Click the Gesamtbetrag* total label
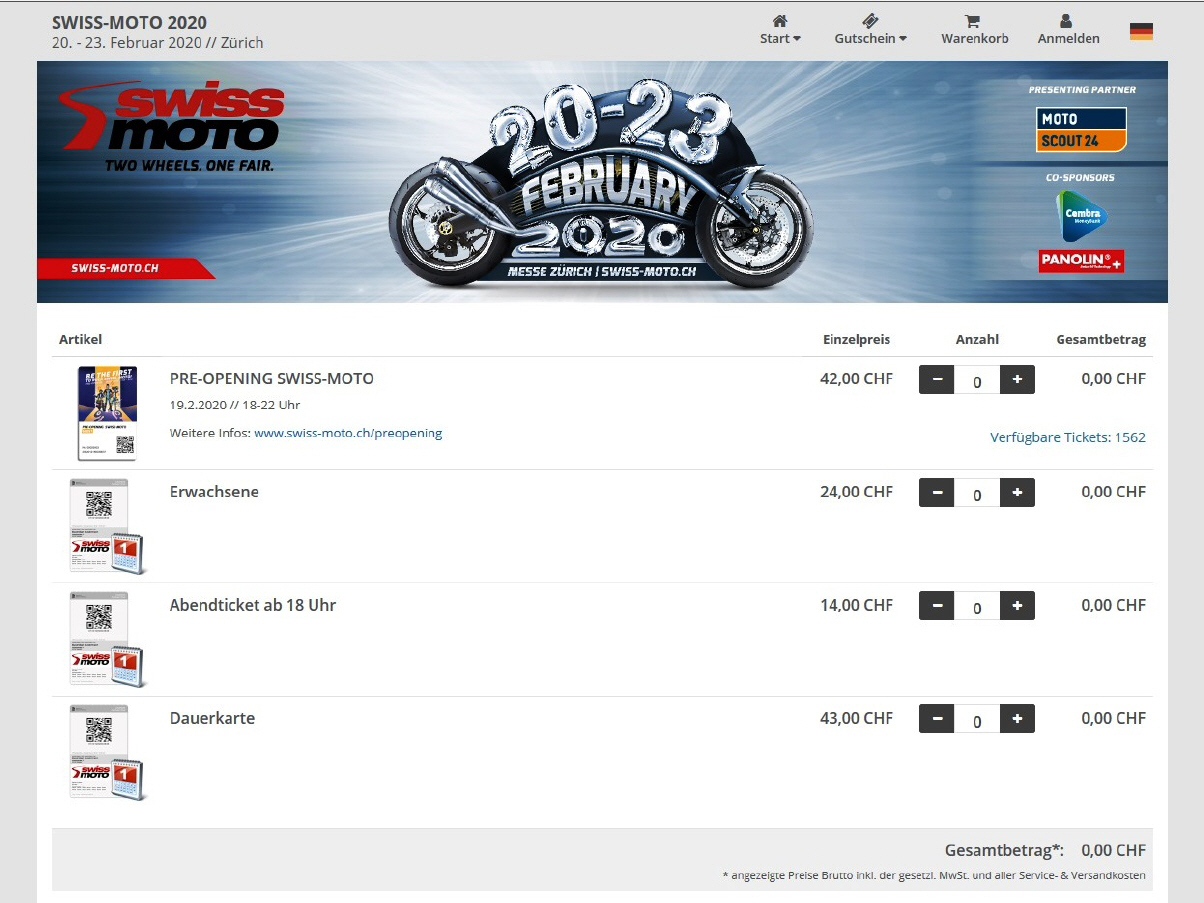Screen dimensions: 1204x903 click(1004, 851)
